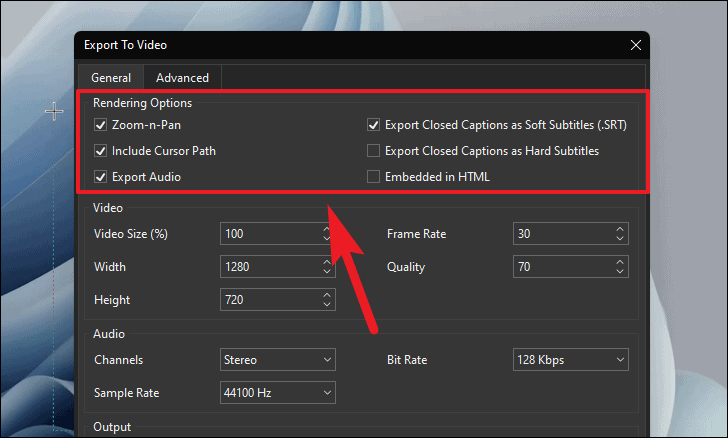Screen dimensions: 728x438
Task: Open the Channels Stereo dropdown
Action: tap(278, 360)
